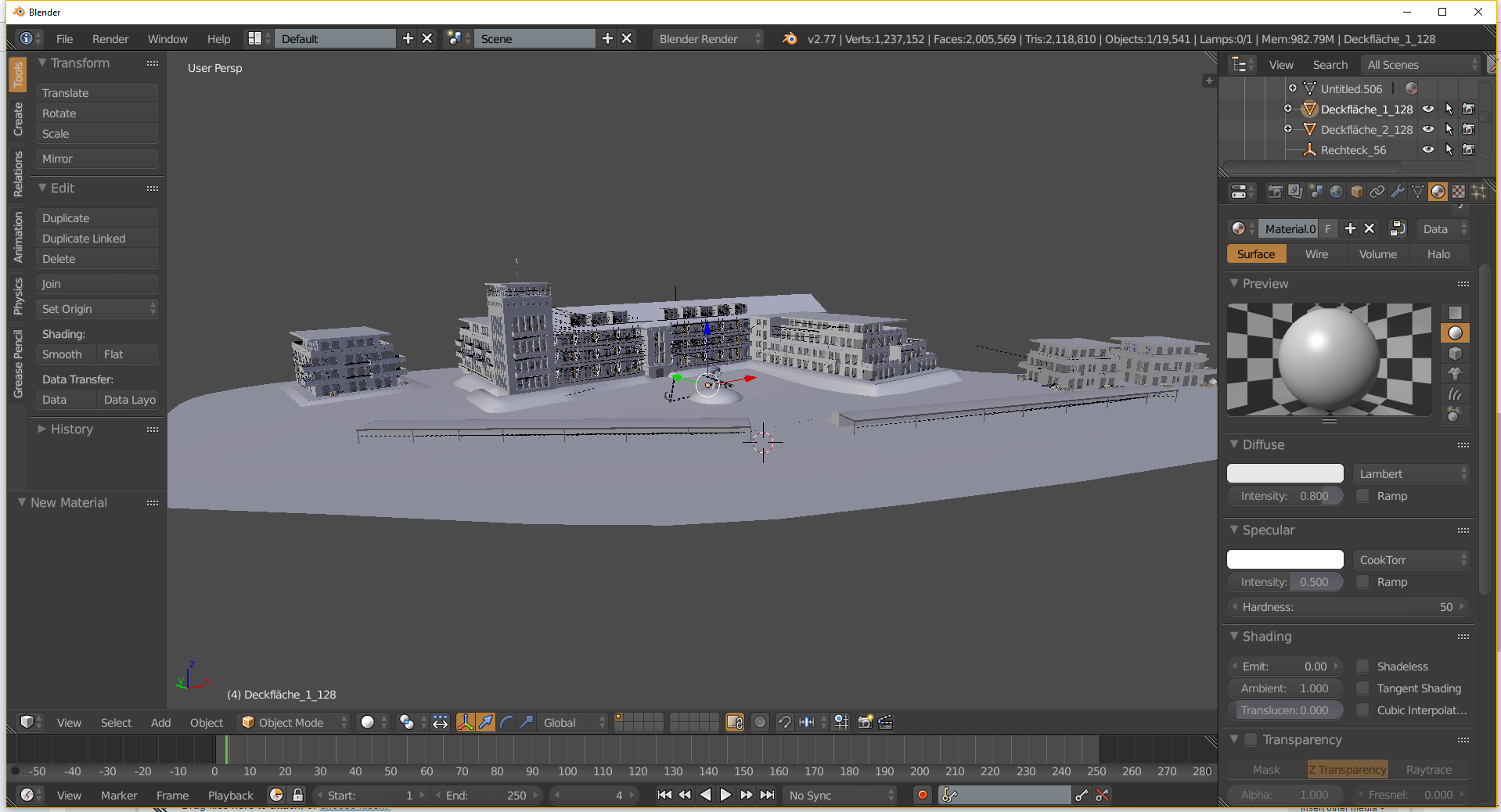Switch to the Wire material type tab
This screenshot has height=812, width=1501.
click(1316, 253)
